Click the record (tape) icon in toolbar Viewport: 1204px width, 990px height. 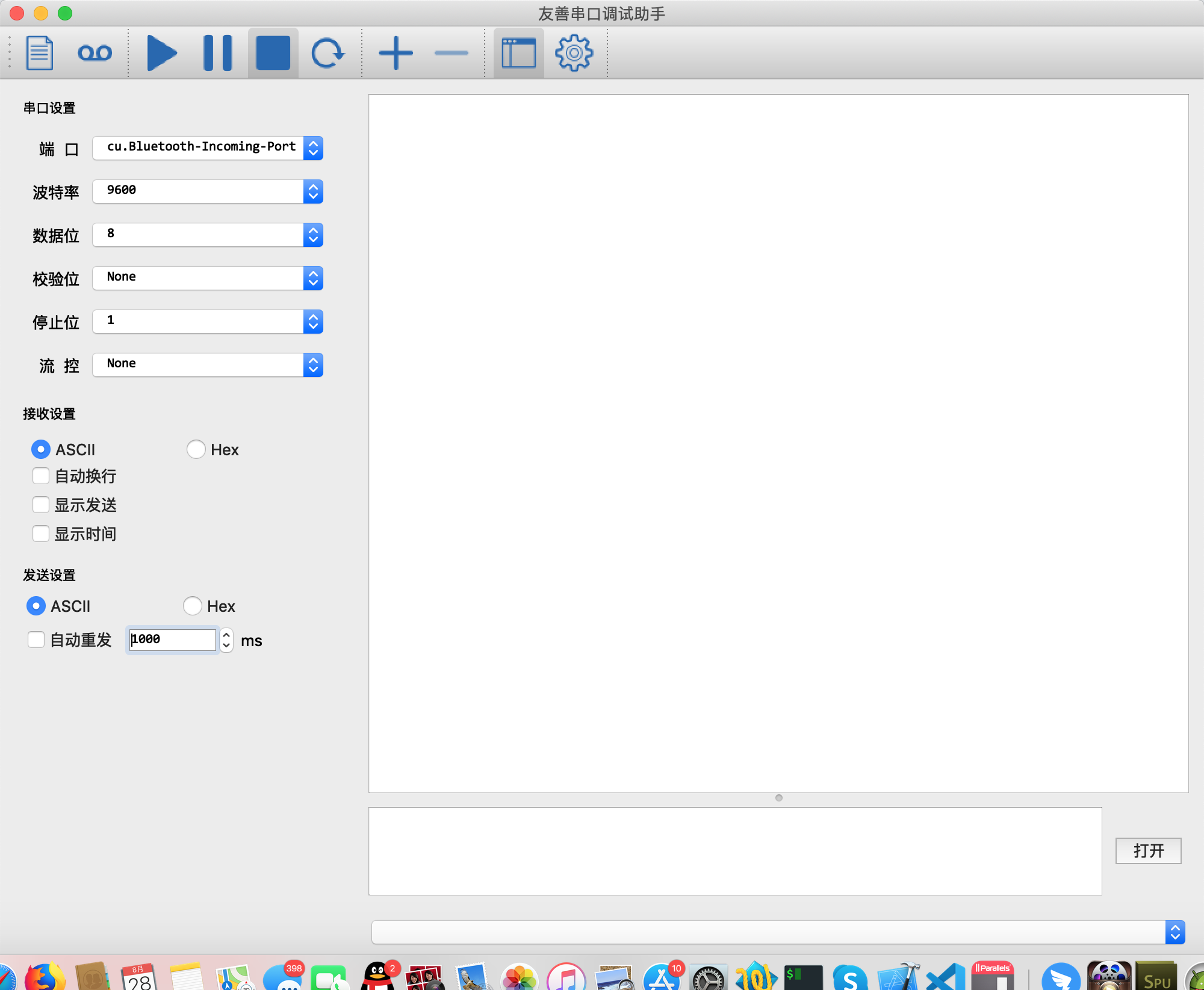[x=95, y=53]
